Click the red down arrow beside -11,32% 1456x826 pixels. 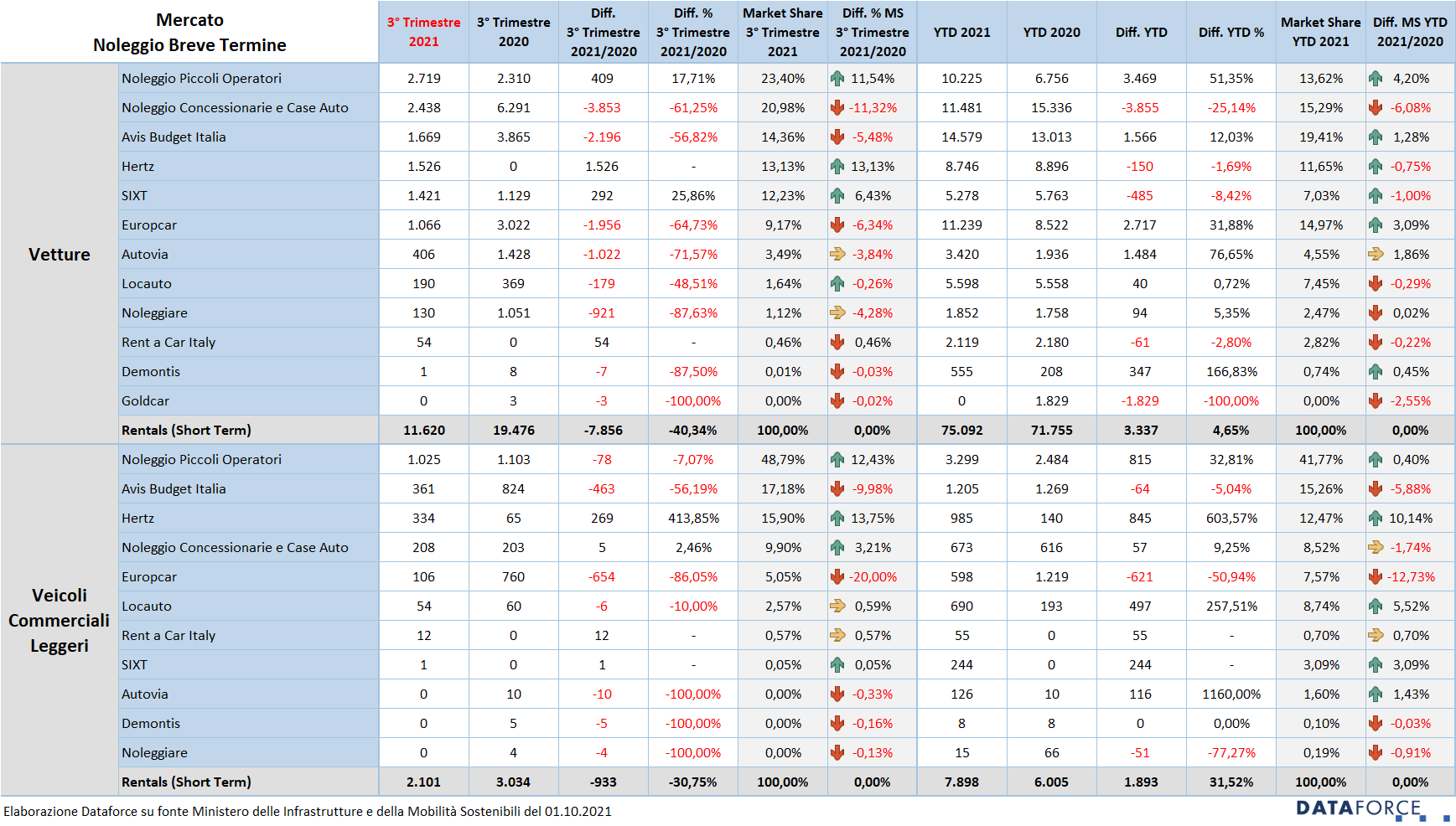pos(837,108)
